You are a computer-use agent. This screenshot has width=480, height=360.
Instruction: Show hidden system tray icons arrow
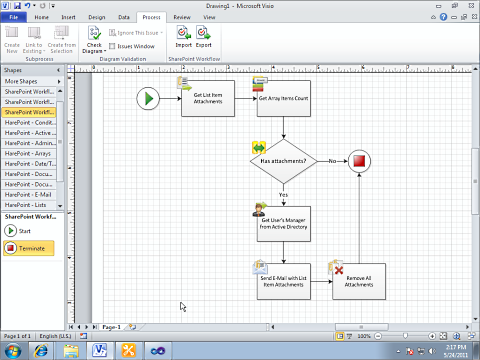pos(398,351)
